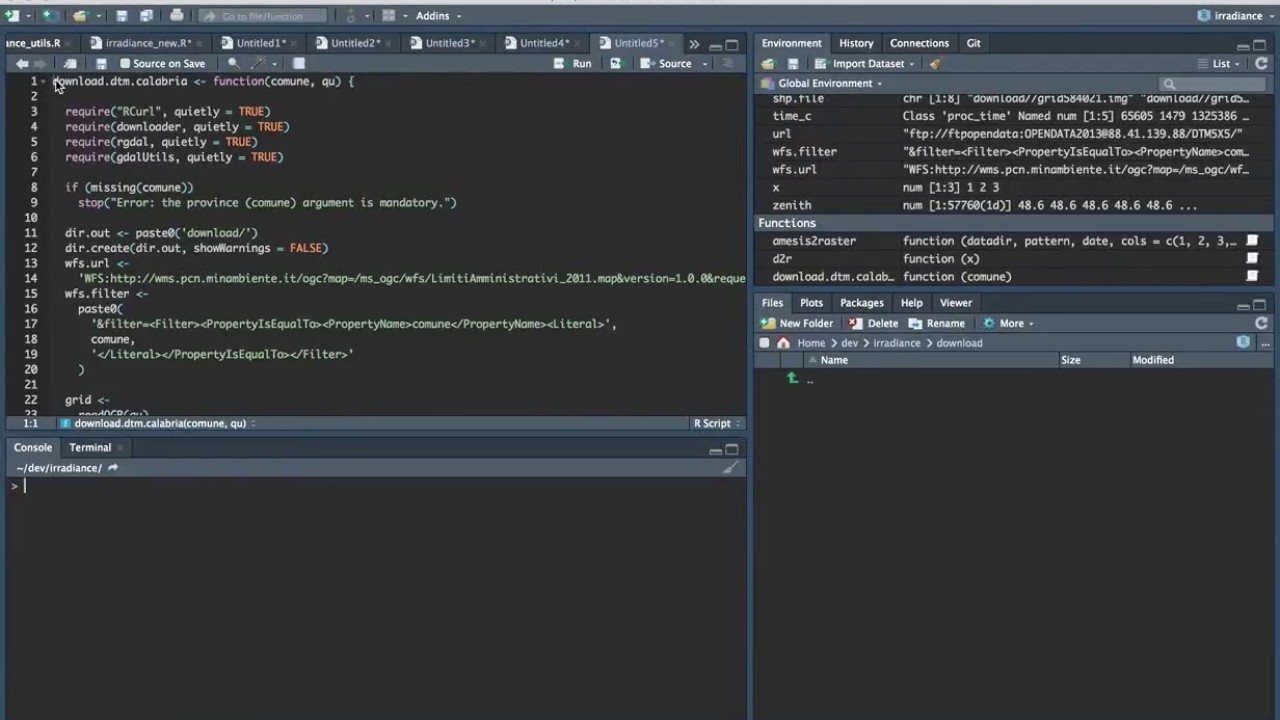Open the R Script file type selector
1280x720 pixels.
point(717,423)
